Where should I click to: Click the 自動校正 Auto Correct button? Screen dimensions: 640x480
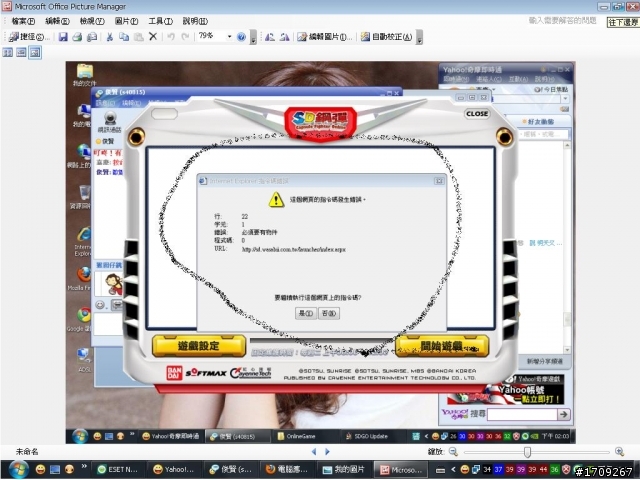pos(386,37)
